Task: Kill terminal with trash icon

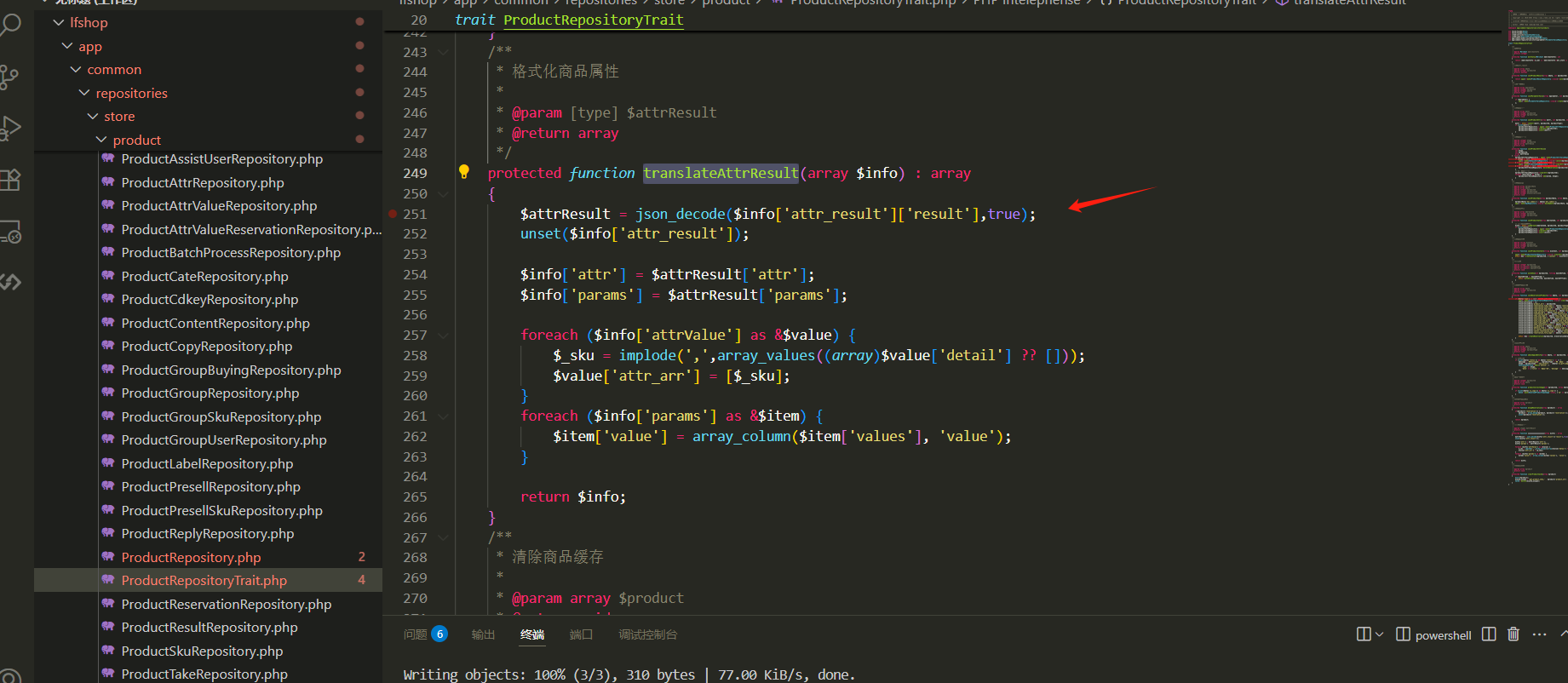Action: pos(1513,634)
